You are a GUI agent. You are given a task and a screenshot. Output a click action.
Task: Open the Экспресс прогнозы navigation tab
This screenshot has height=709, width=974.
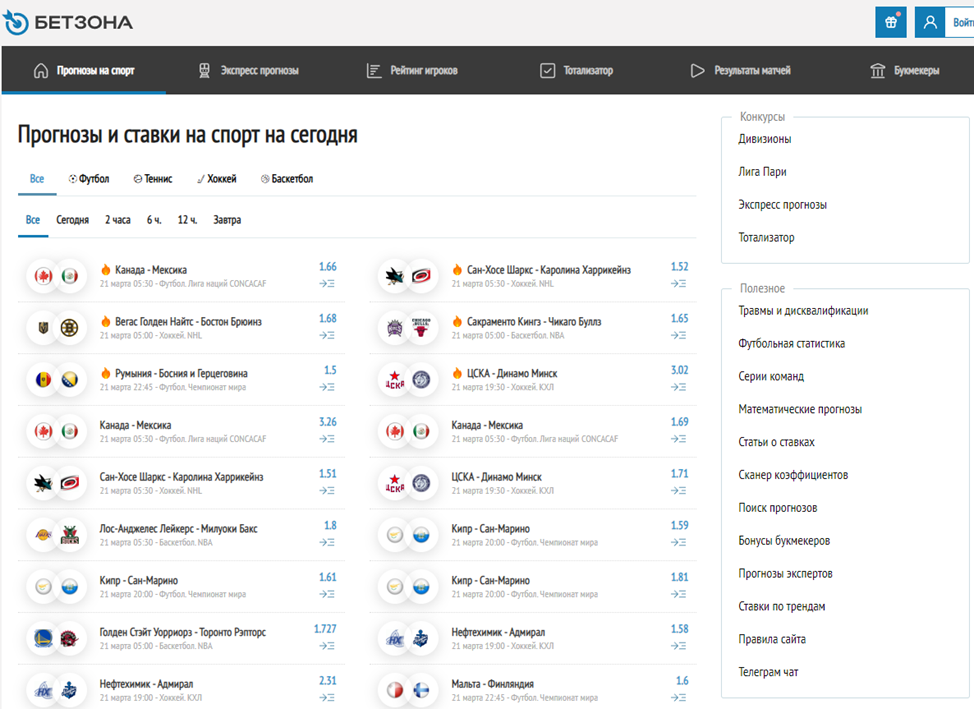[247, 71]
